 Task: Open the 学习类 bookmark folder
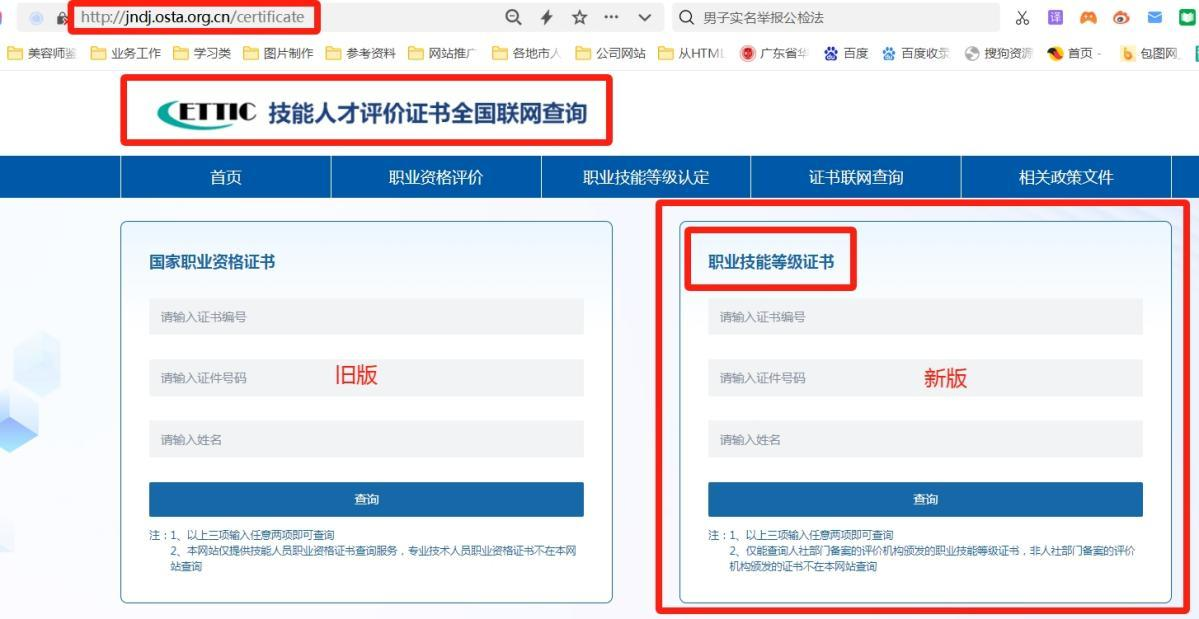(202, 53)
